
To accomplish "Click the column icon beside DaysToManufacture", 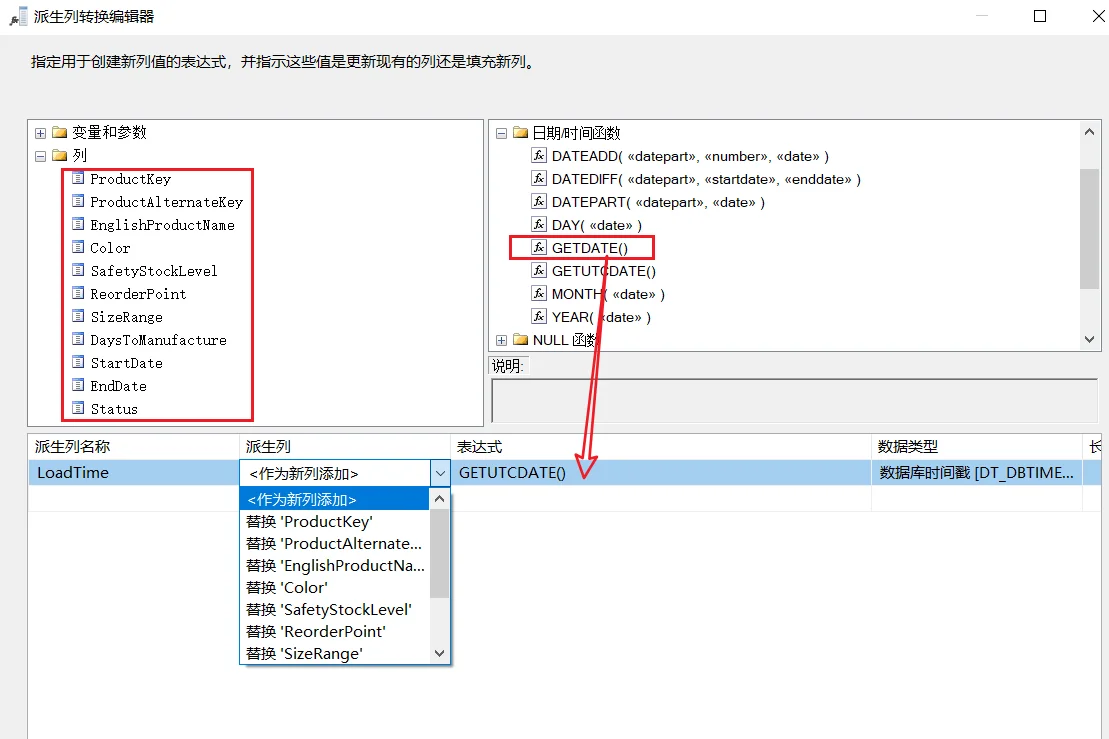I will click(79, 339).
